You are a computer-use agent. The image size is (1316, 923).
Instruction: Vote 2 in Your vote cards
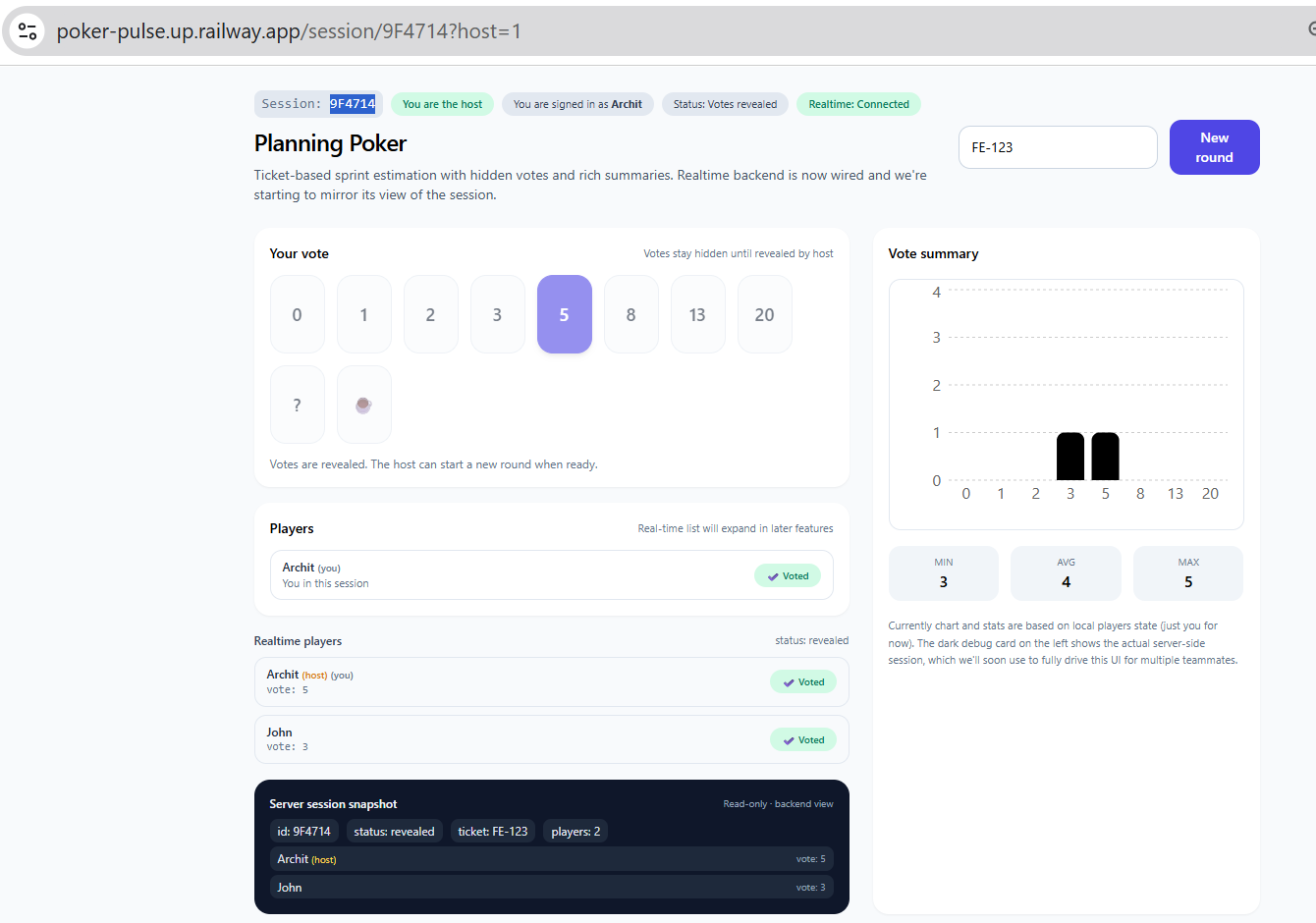click(430, 314)
